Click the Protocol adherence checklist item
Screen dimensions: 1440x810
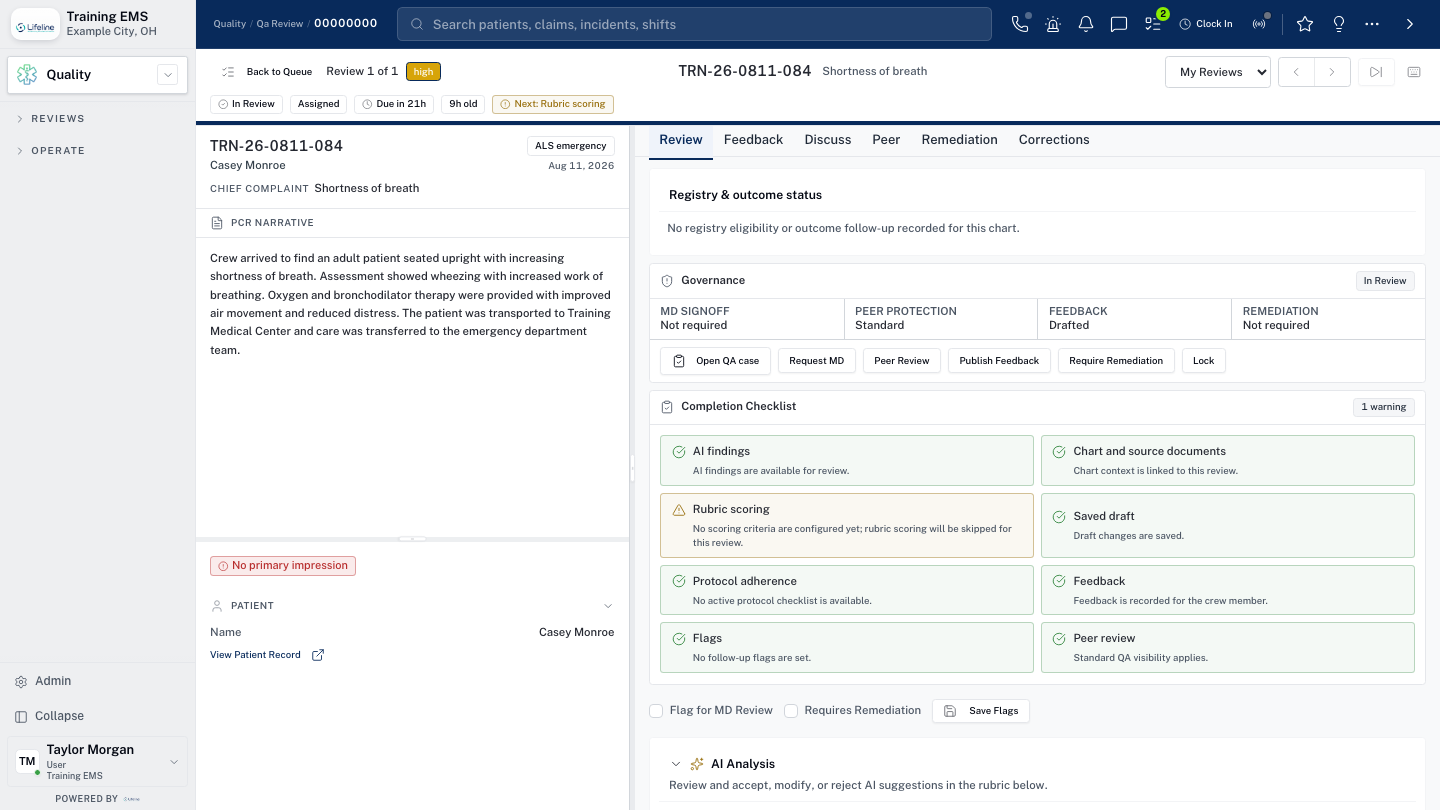847,590
